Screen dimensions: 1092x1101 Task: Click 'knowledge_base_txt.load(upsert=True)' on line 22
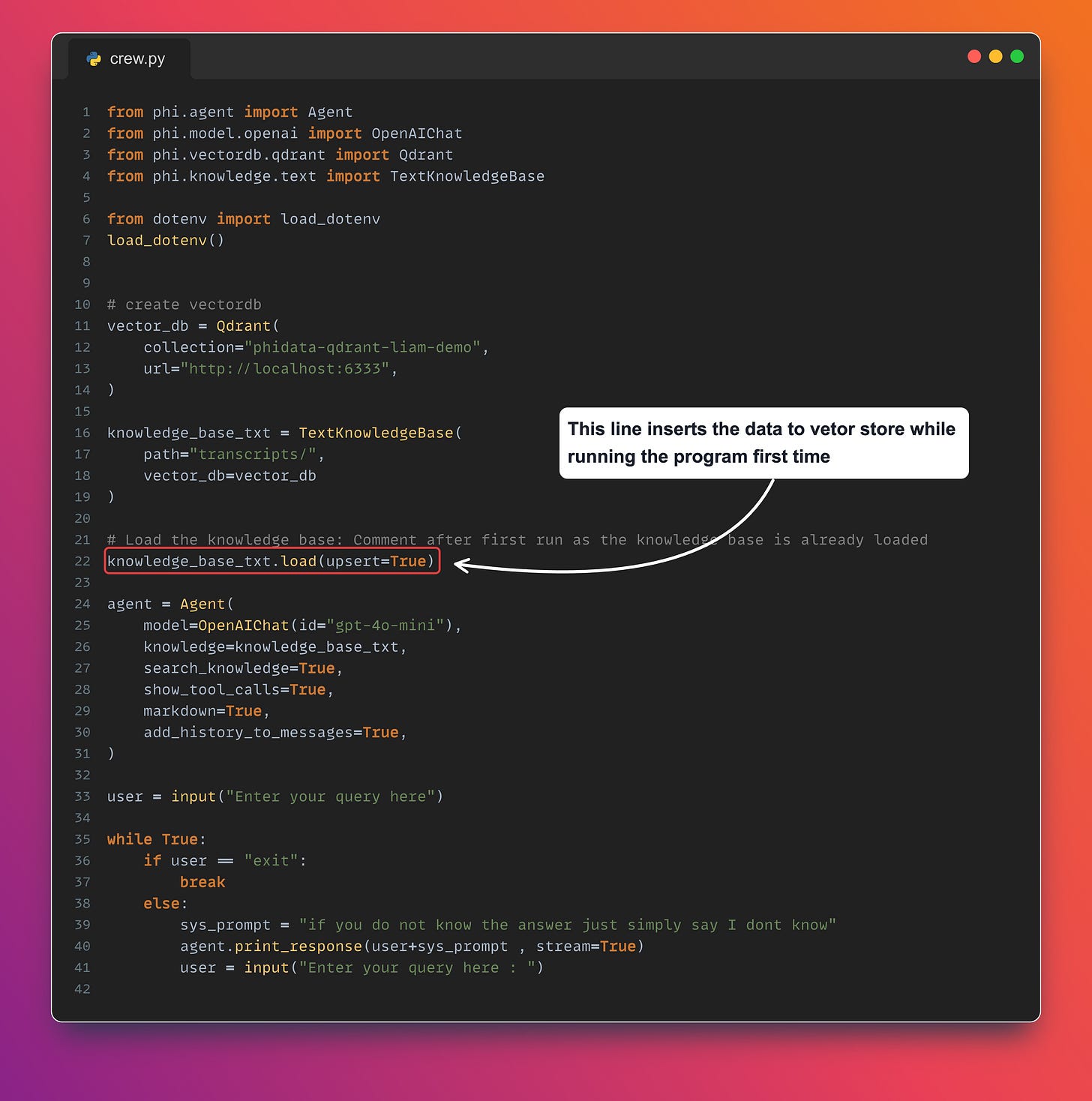coord(271,561)
